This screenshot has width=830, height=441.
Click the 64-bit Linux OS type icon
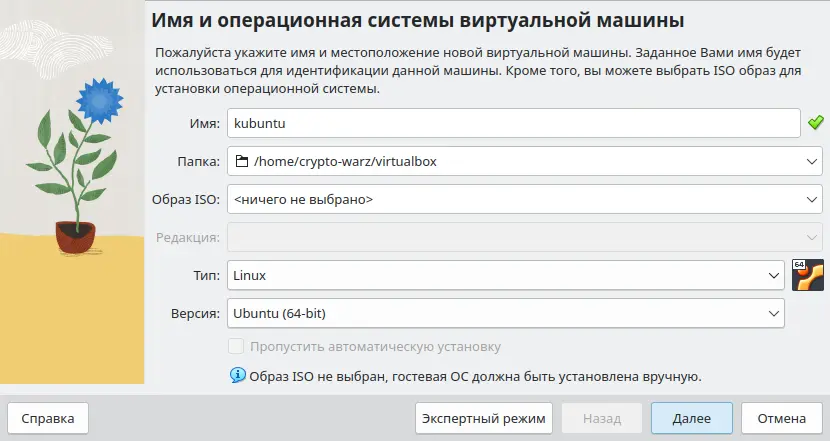pos(808,275)
